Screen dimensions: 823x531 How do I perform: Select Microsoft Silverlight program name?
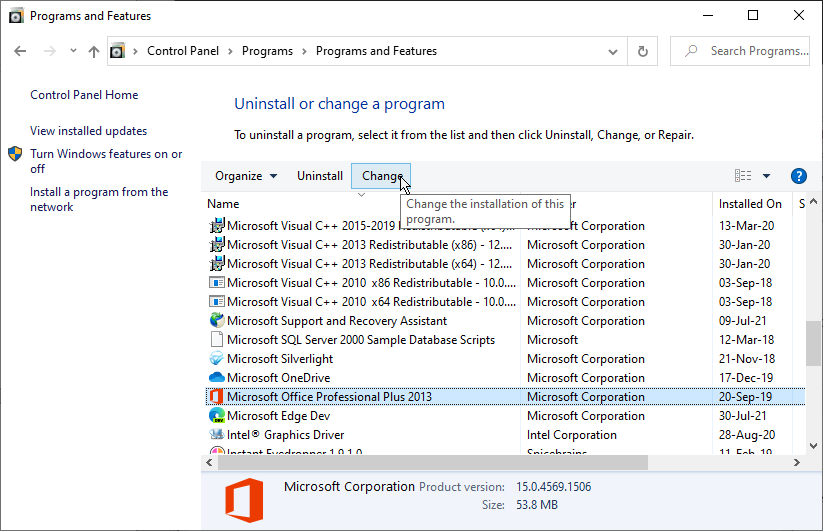280,358
